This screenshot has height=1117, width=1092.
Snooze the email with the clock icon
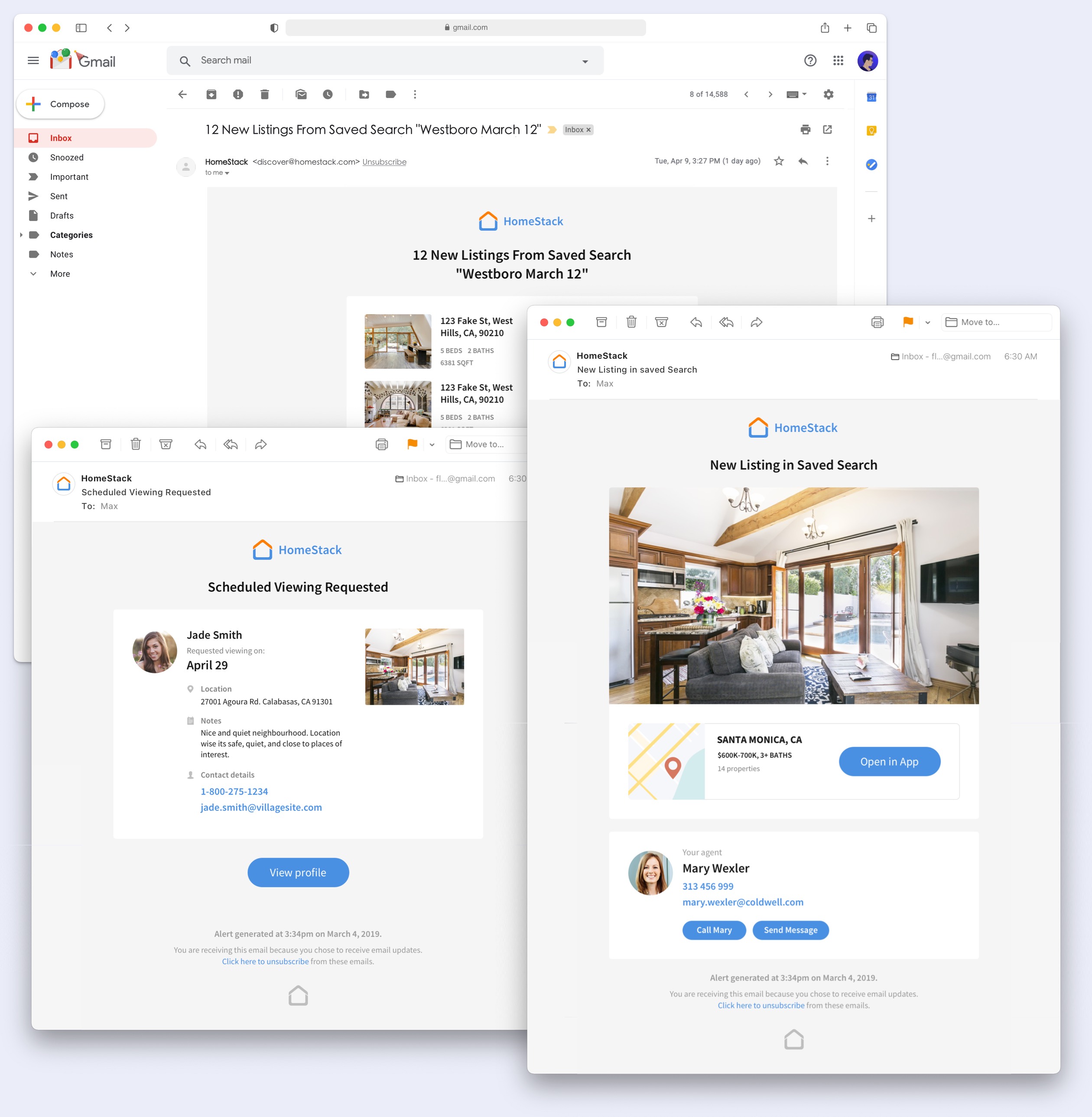328,94
